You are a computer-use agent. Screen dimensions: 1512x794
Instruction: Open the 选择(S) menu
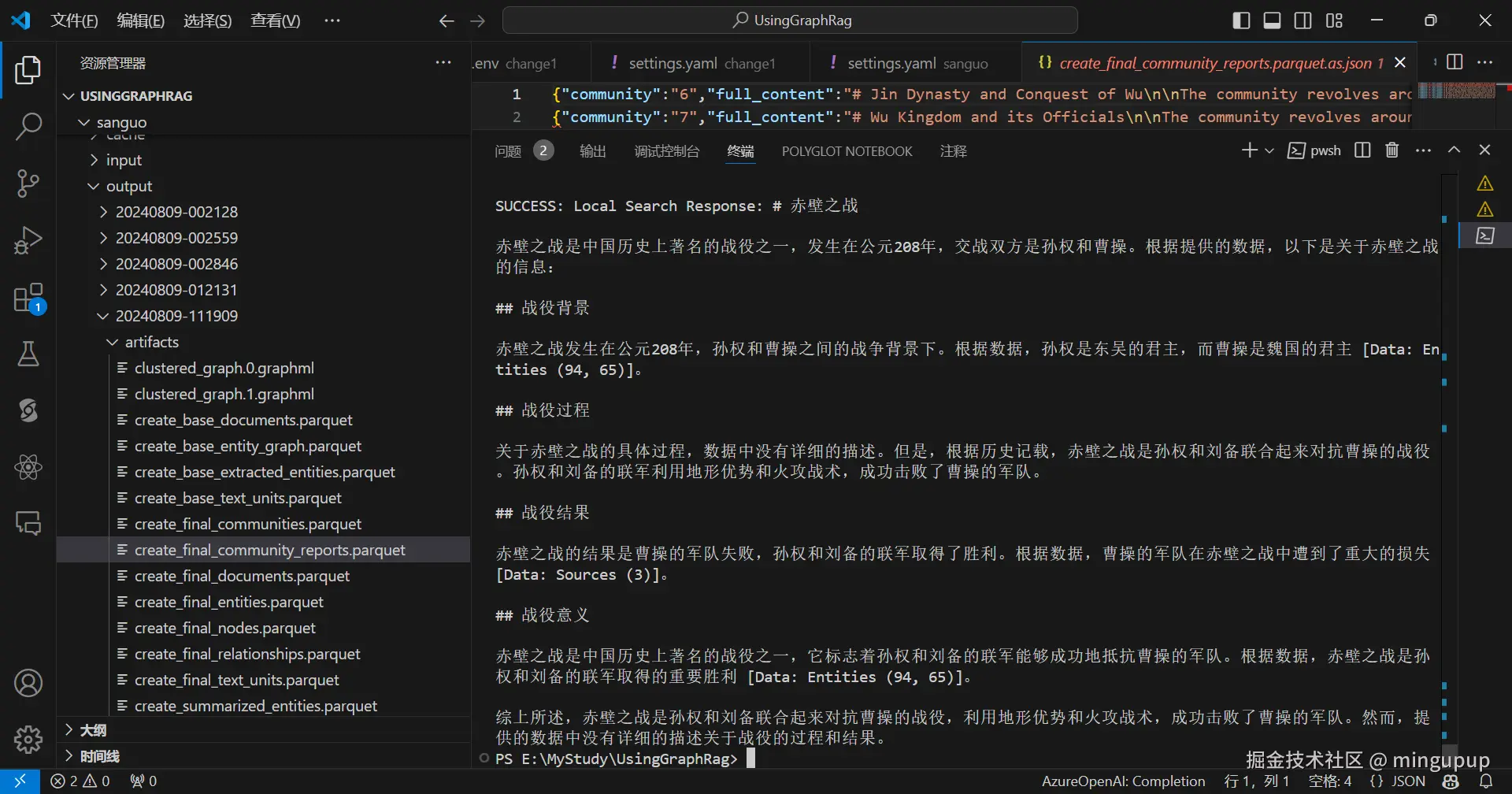coord(208,20)
